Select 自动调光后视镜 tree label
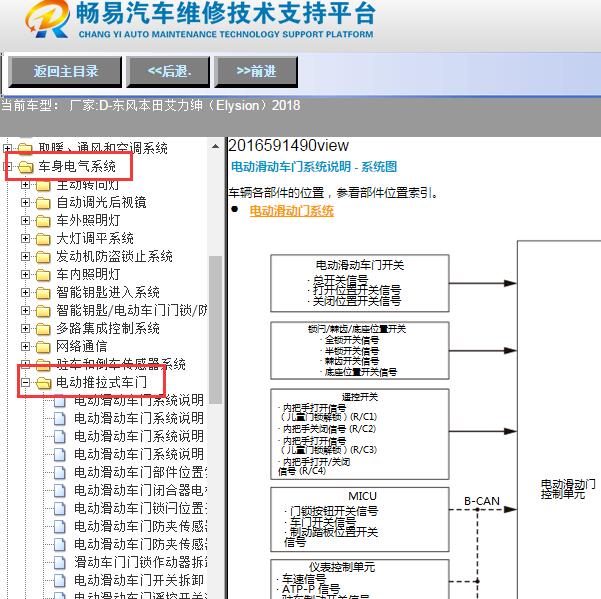Screen dimensions: 601x599 [101, 202]
